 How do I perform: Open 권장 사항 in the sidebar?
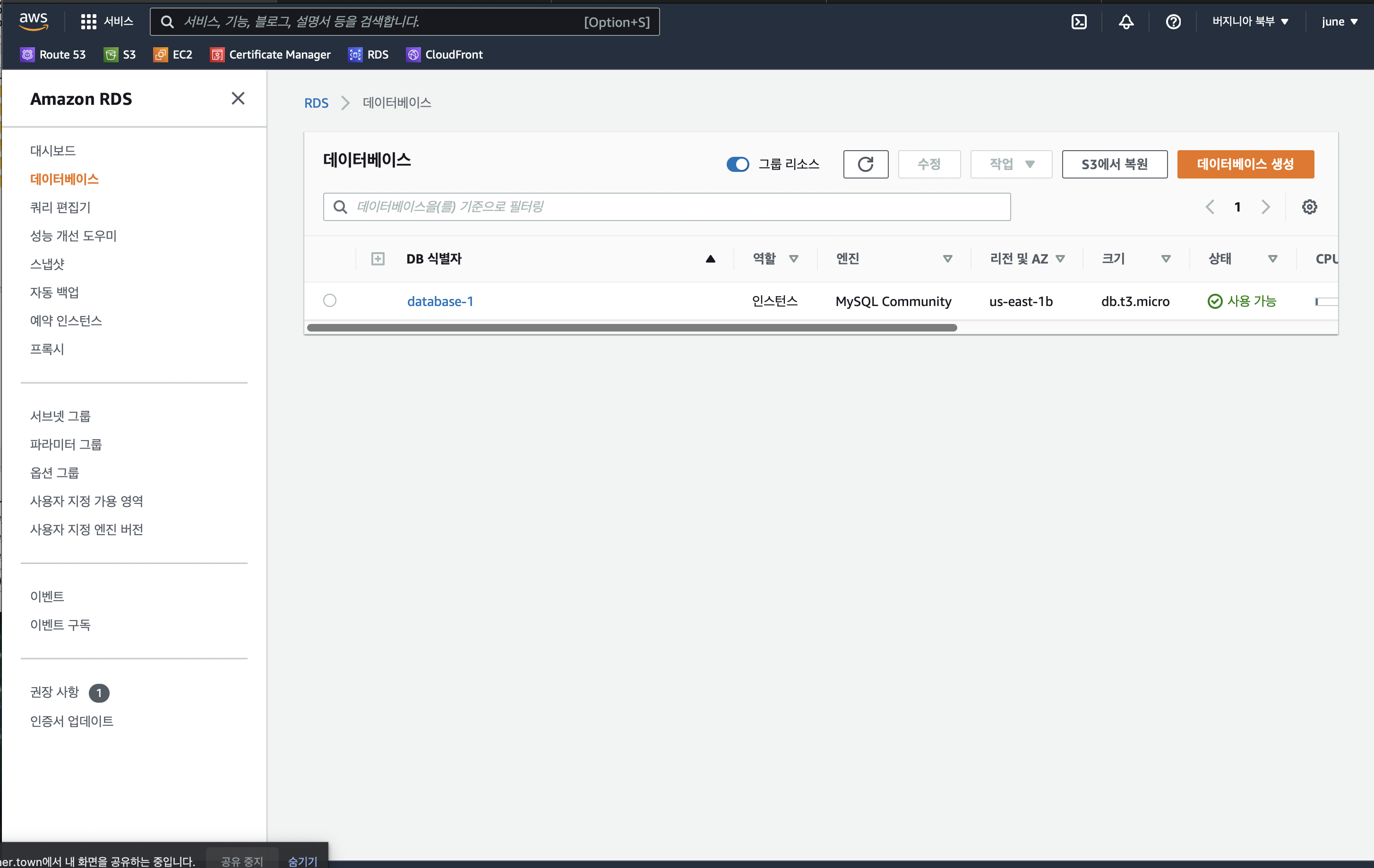point(54,692)
